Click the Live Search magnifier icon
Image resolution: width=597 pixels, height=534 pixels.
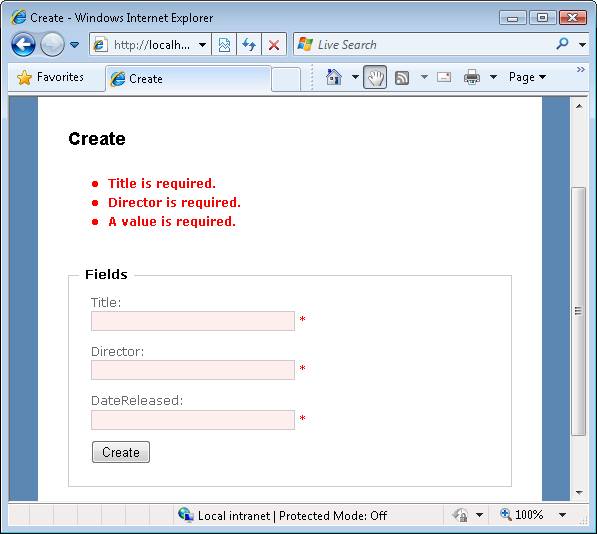562,44
